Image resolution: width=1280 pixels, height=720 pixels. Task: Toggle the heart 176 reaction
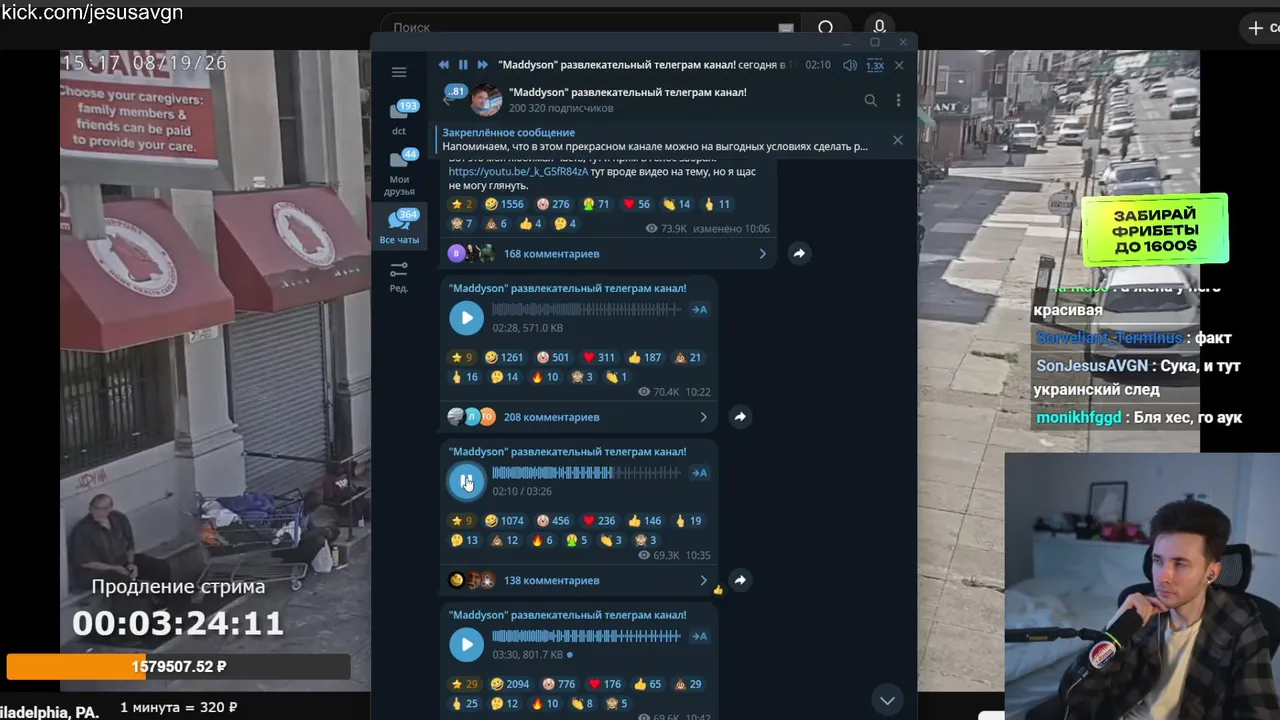point(606,684)
